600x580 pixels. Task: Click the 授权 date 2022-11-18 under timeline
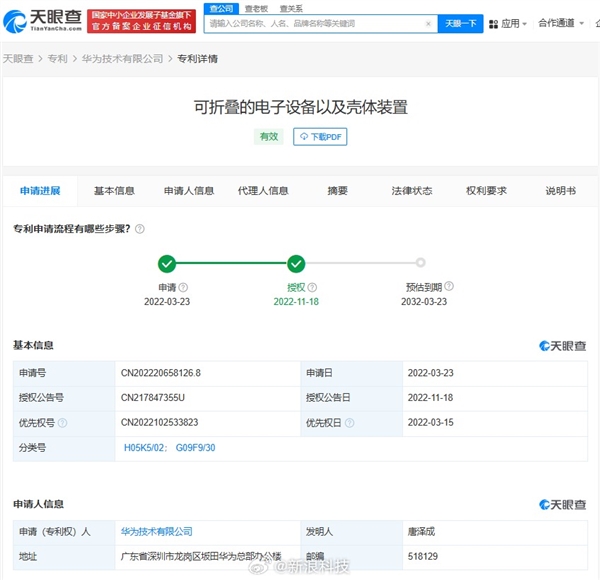pos(296,301)
